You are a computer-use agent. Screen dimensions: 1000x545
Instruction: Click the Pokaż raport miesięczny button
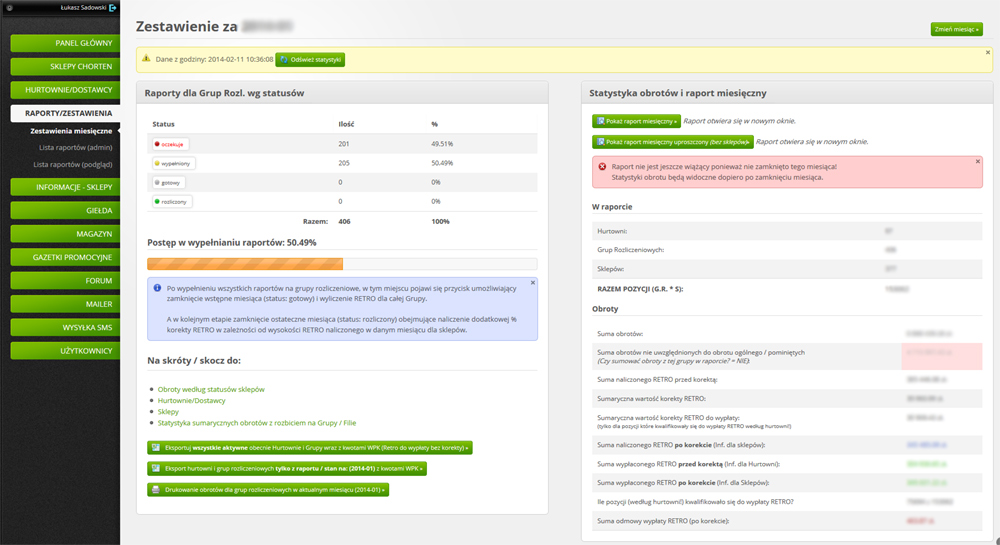point(636,121)
